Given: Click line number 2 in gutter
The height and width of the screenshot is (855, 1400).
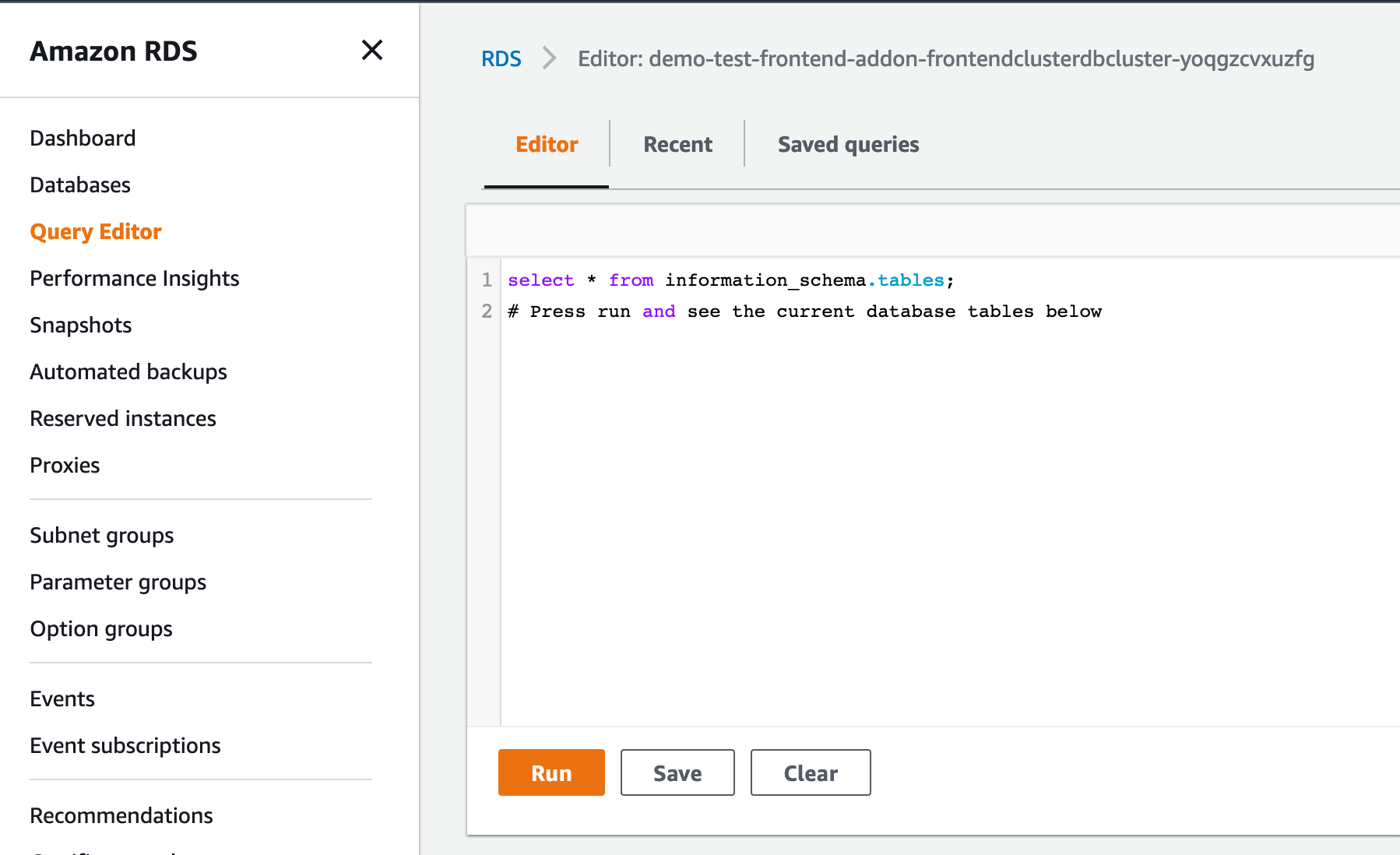Looking at the screenshot, I should [x=487, y=311].
